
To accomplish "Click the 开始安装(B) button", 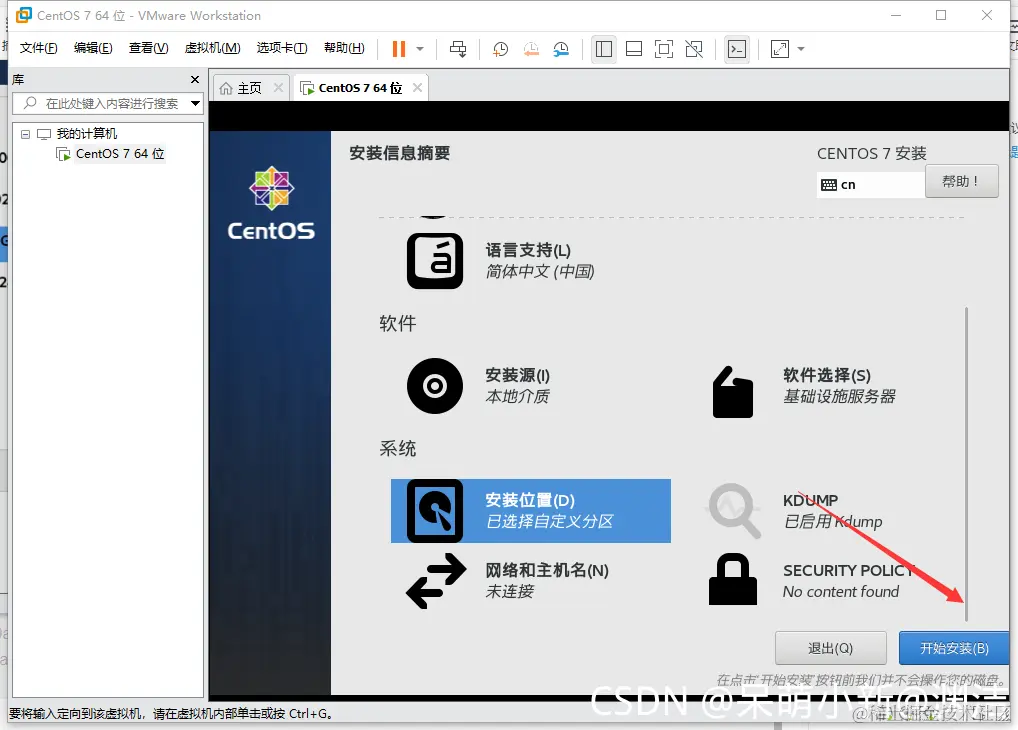I will tap(954, 648).
